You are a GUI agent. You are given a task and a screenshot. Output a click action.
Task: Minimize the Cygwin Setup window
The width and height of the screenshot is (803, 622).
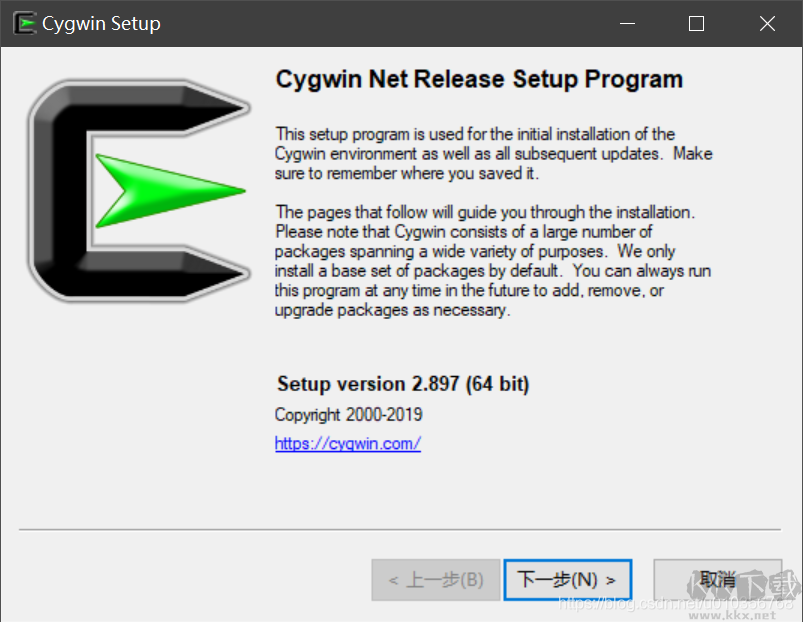(627, 24)
